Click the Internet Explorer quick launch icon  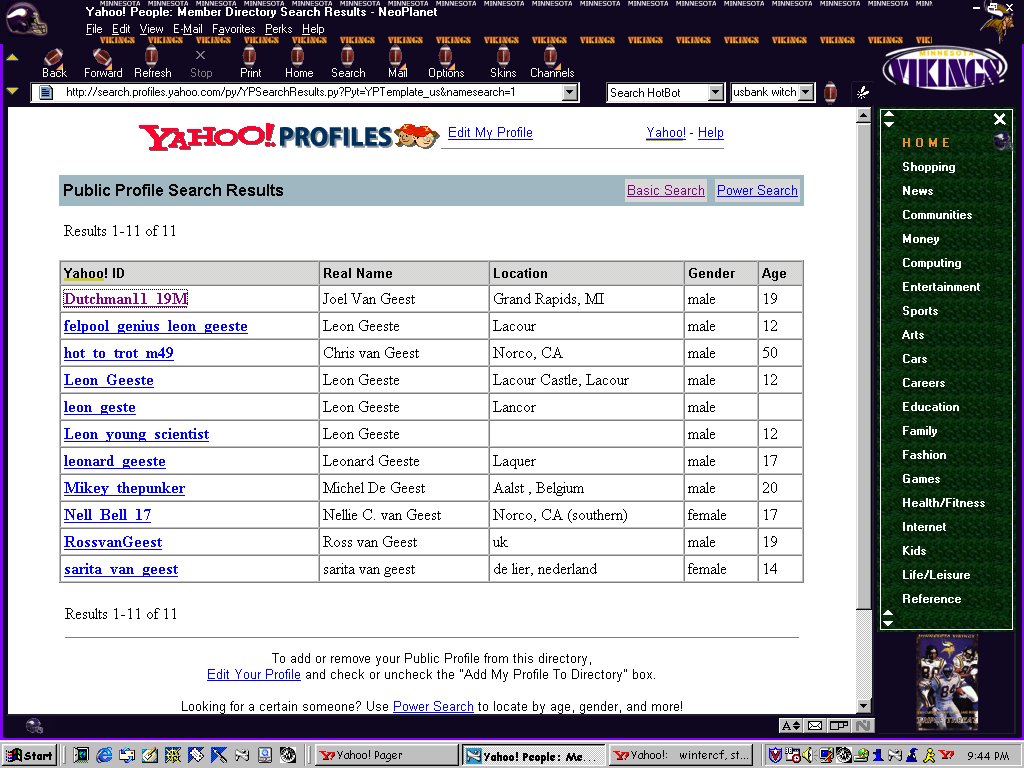(104, 756)
